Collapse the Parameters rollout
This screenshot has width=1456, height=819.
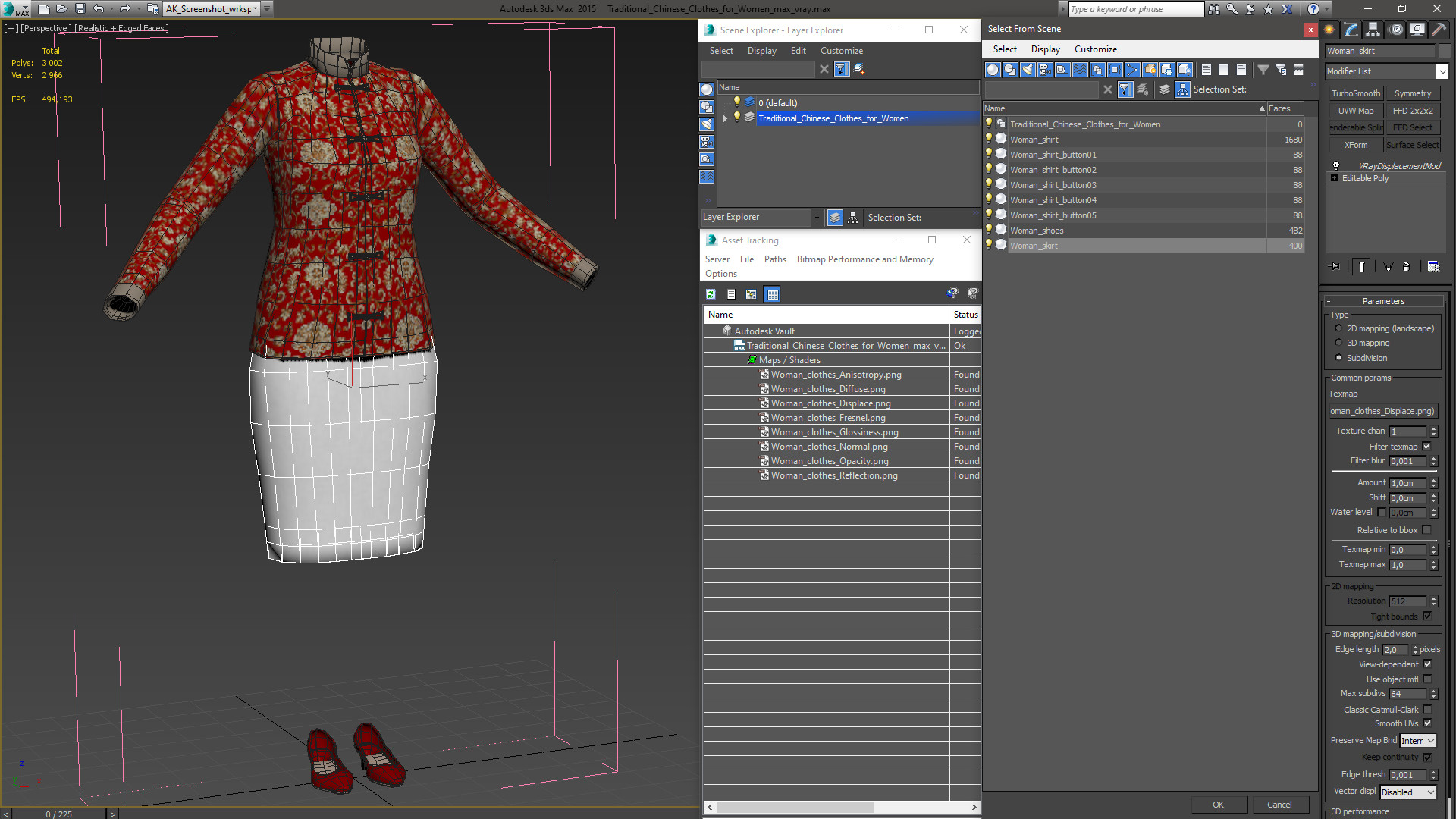point(1384,301)
